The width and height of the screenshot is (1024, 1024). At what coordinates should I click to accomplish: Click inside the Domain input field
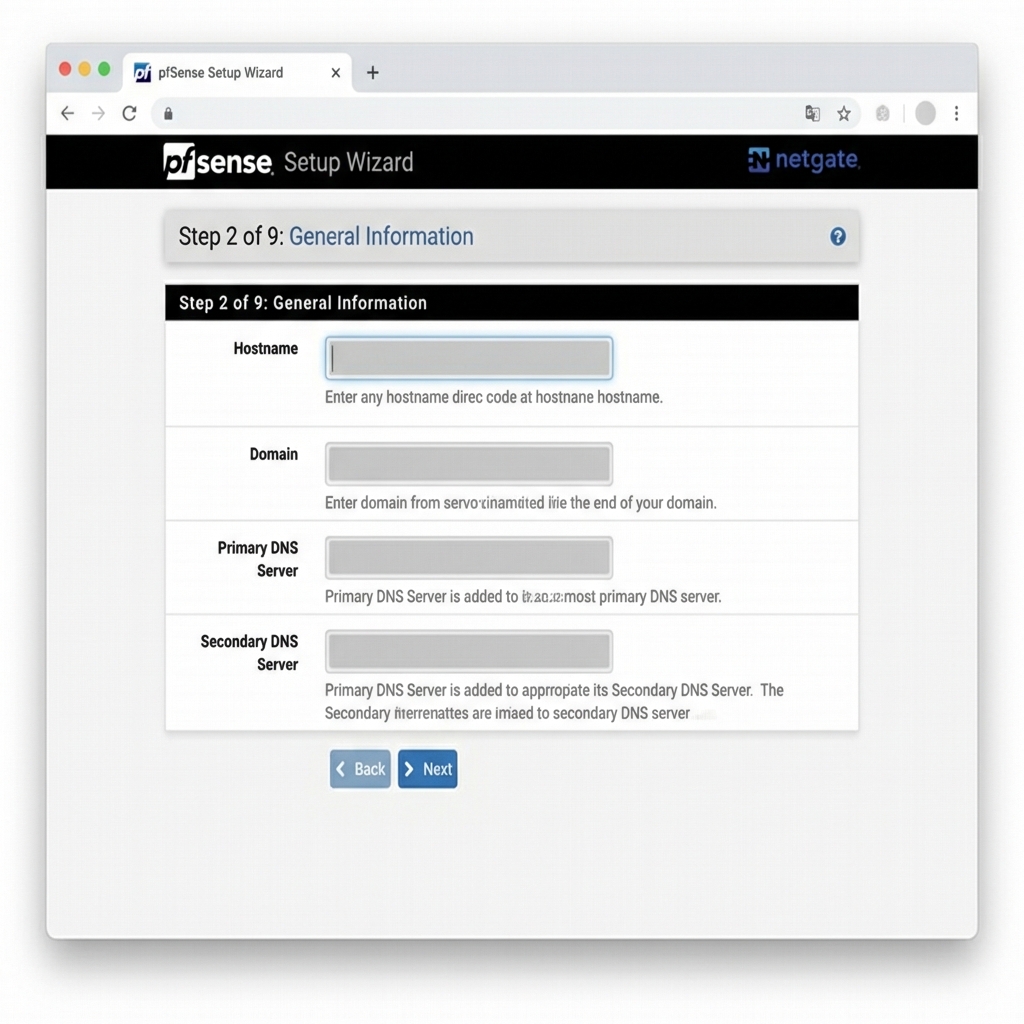[468, 462]
